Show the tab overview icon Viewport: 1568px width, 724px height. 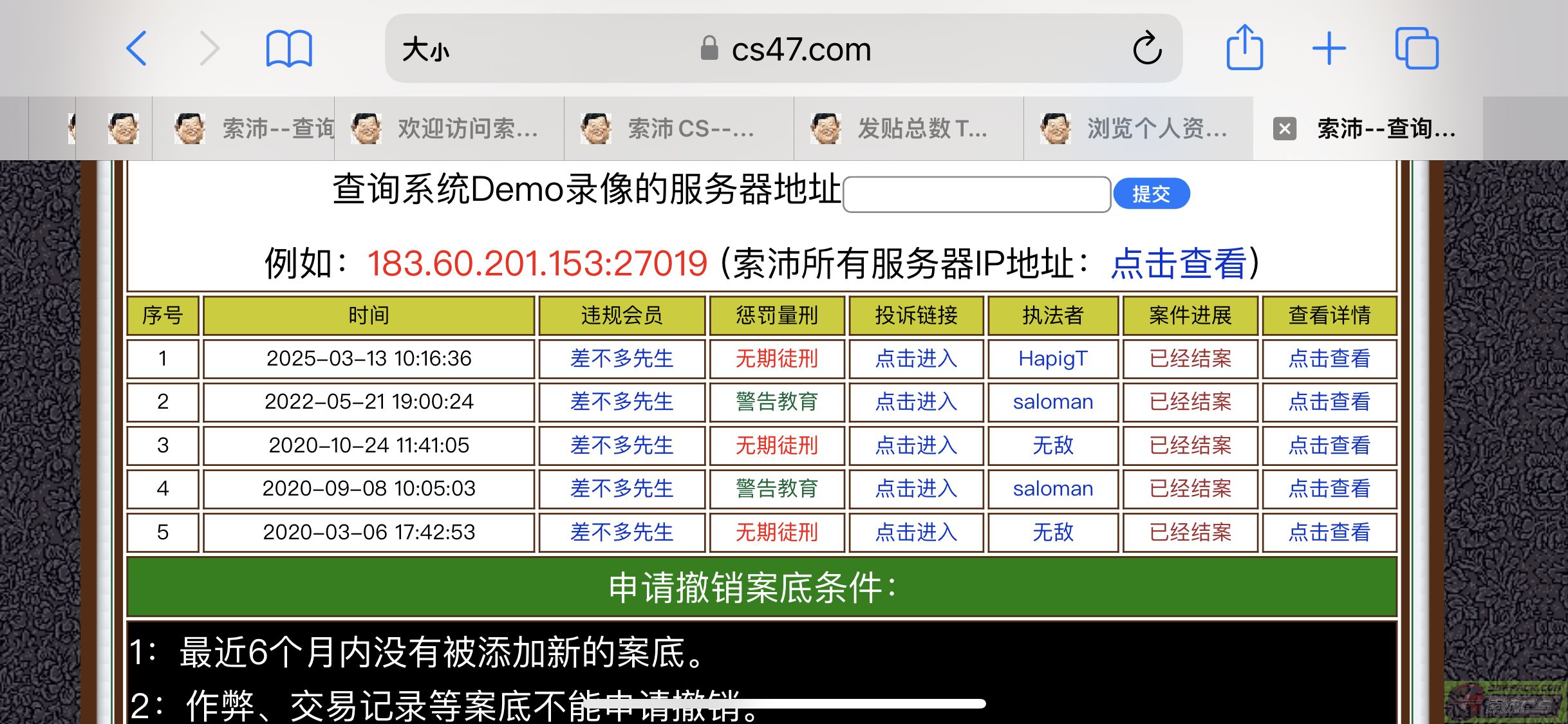tap(1416, 48)
